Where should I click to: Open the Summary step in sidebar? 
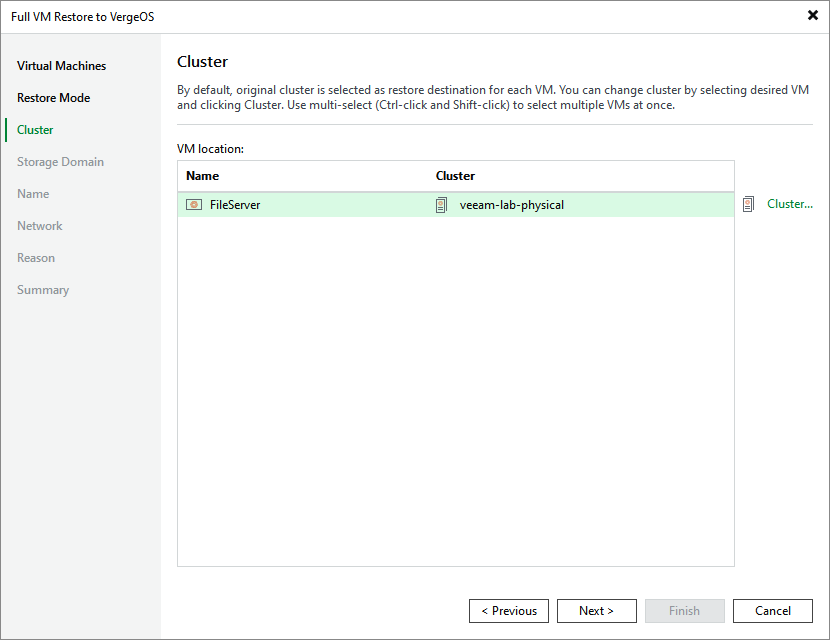pos(43,290)
